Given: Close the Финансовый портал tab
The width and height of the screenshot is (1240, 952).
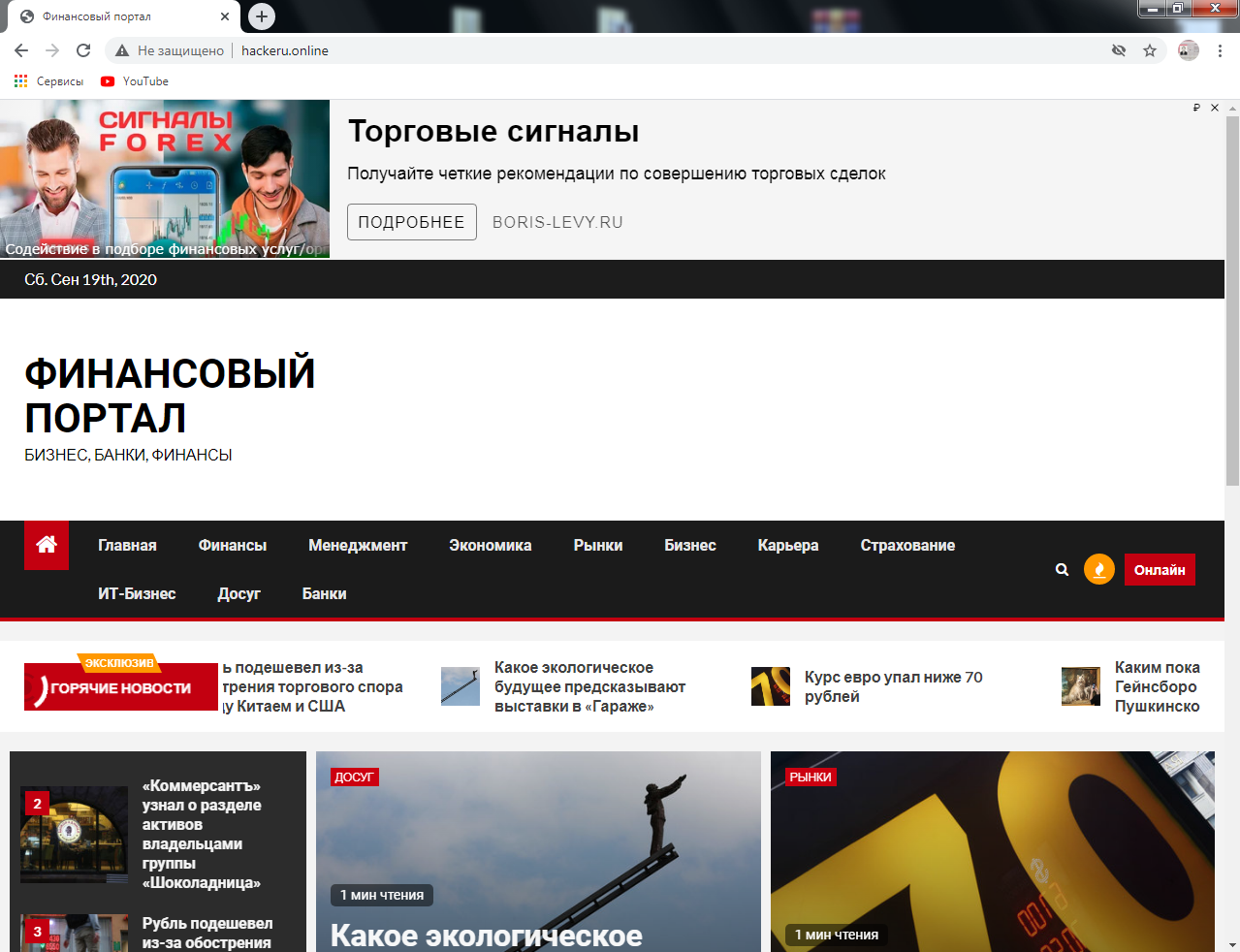Looking at the screenshot, I should point(225,16).
